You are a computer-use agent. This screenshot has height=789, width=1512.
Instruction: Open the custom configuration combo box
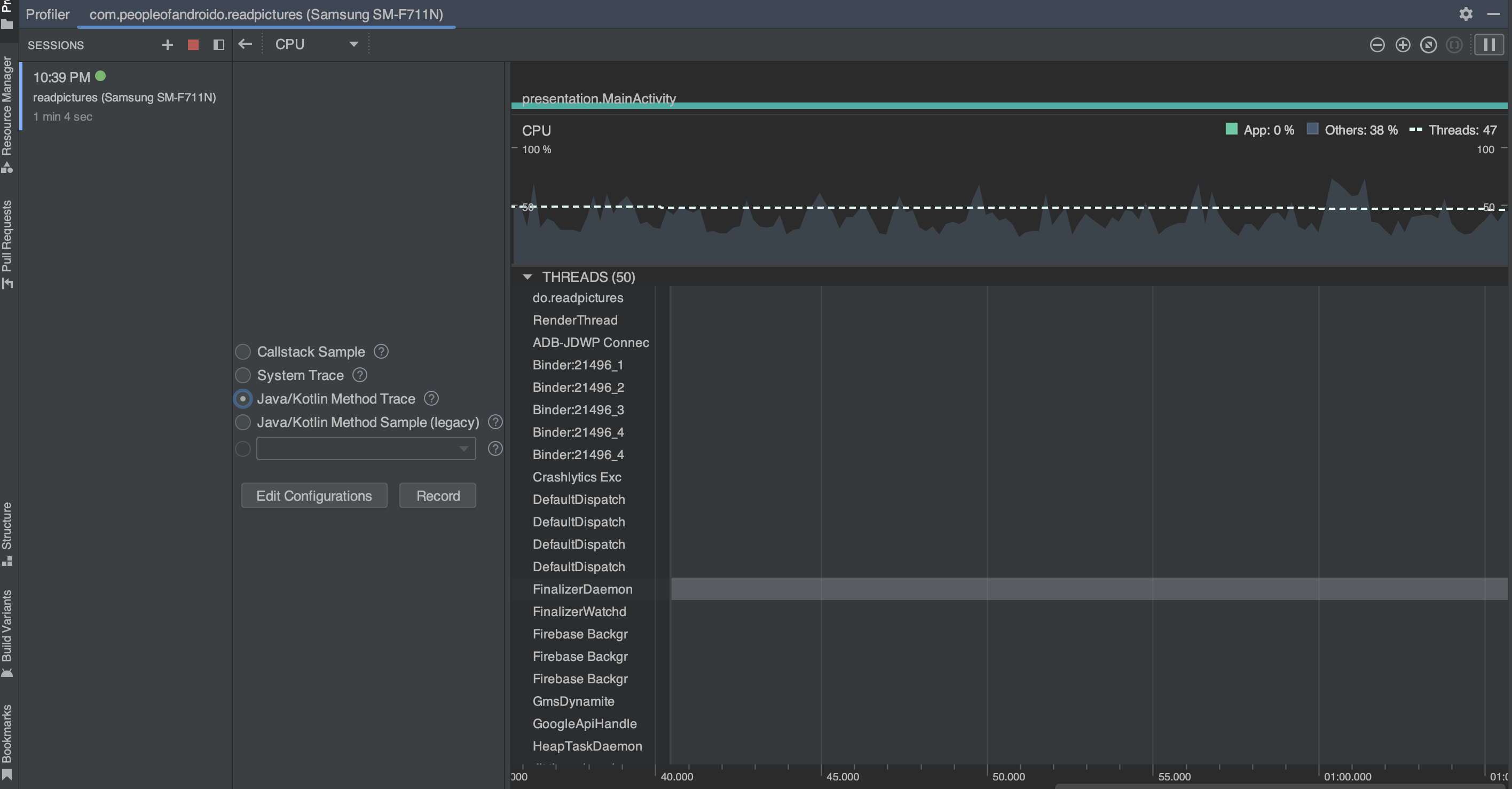366,448
